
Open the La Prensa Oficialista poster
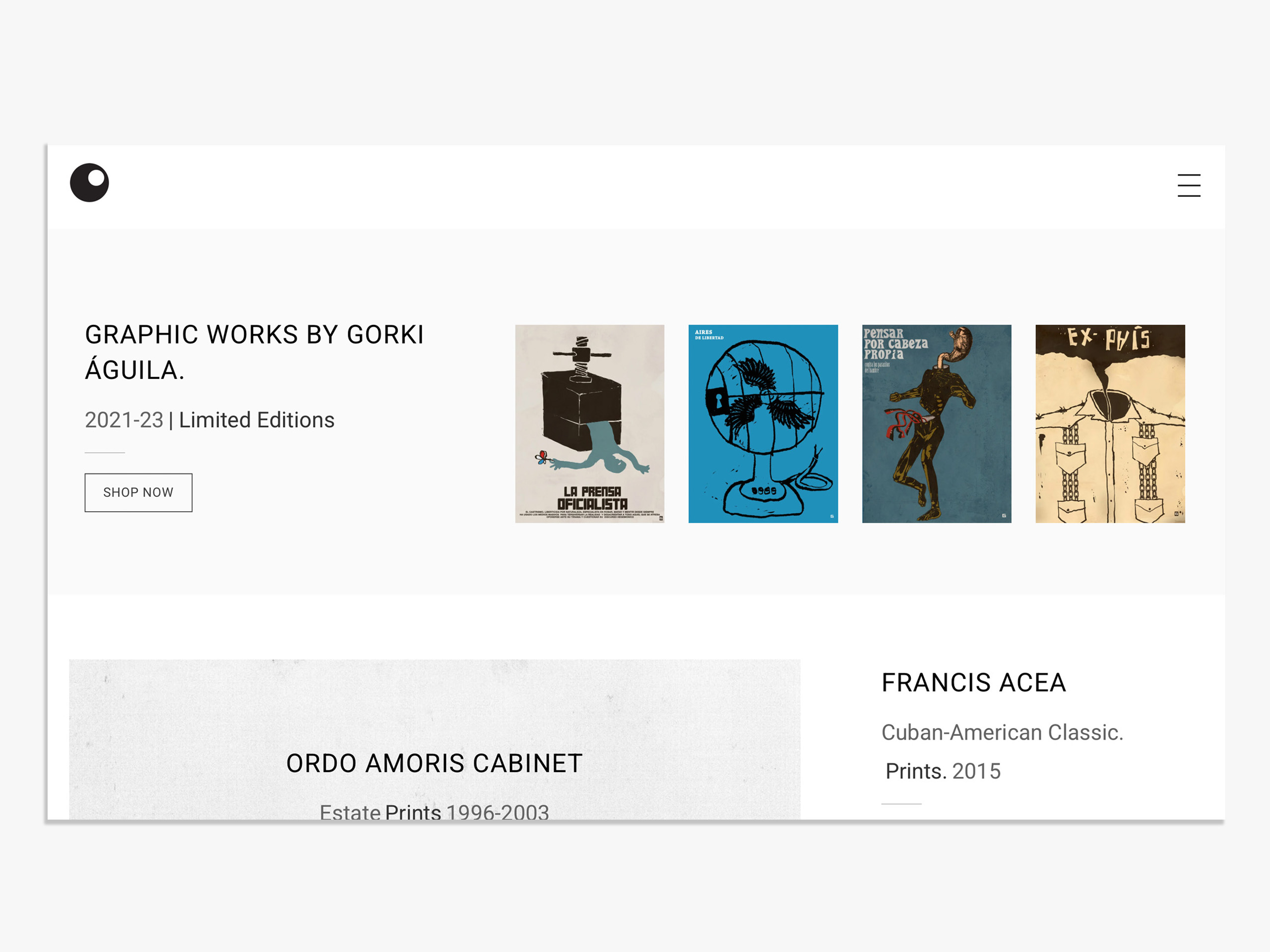[590, 423]
